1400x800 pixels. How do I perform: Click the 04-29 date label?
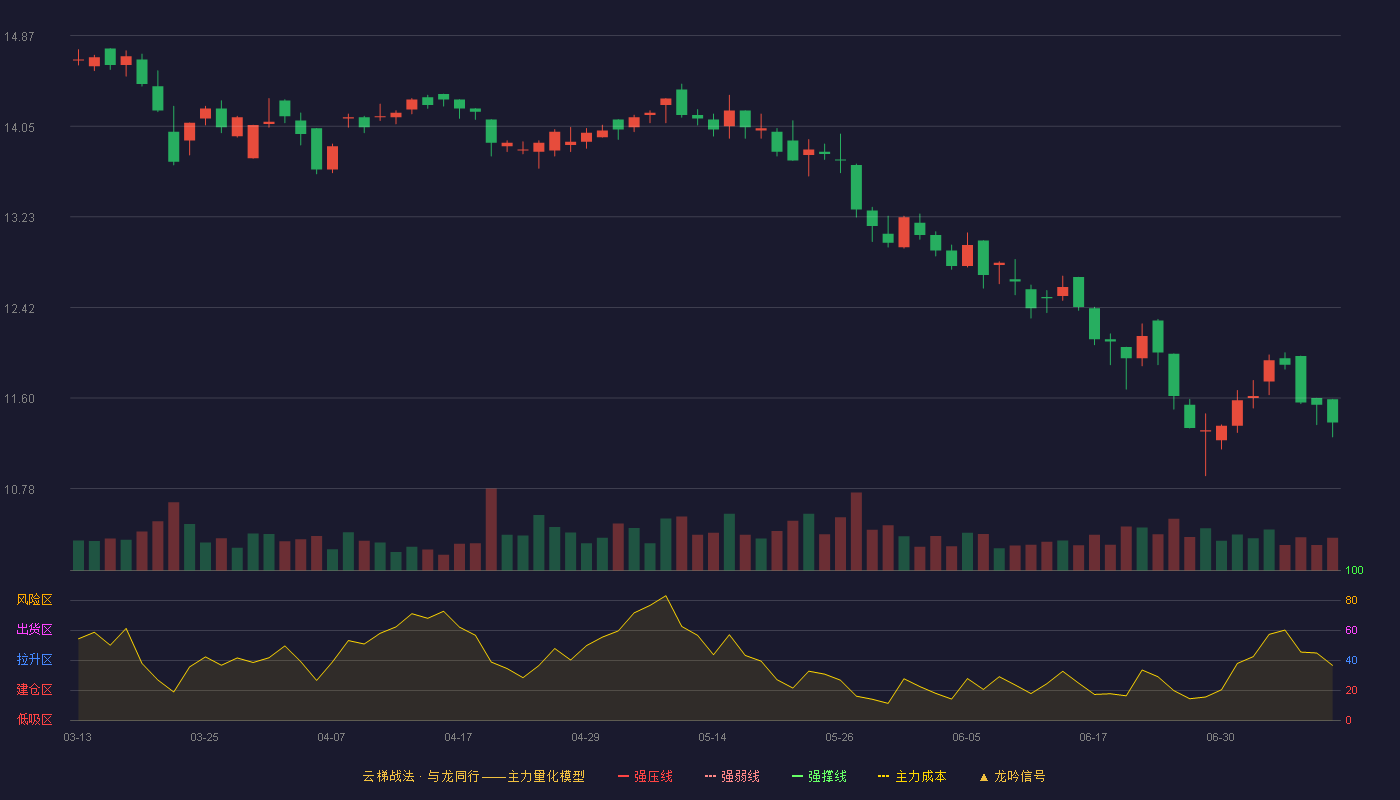tap(585, 737)
